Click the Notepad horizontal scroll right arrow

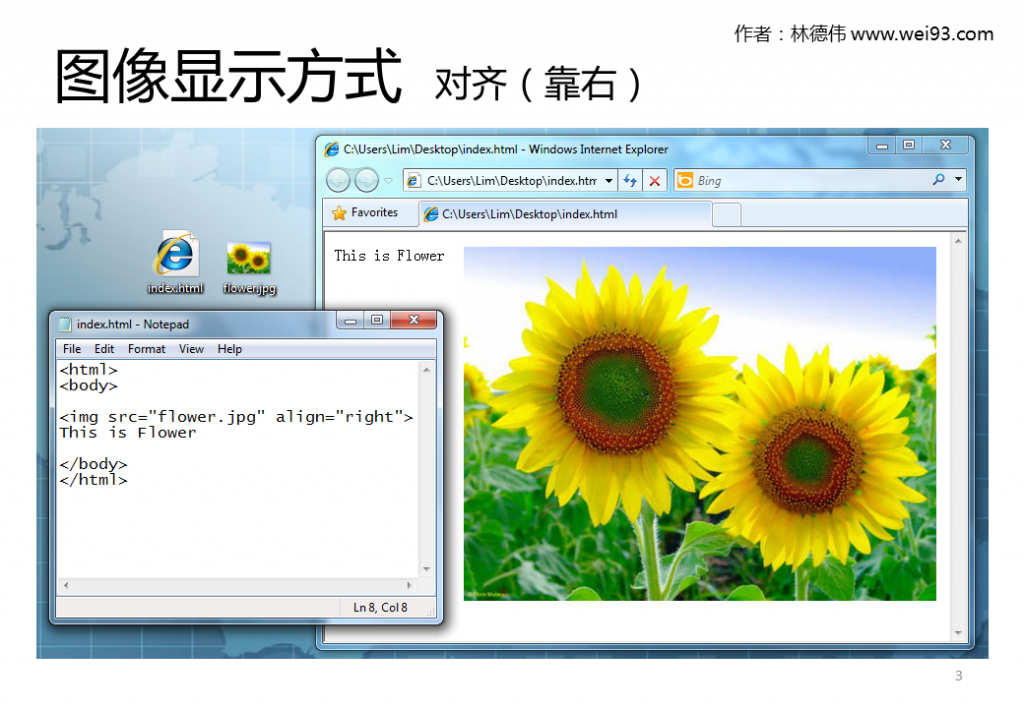[x=409, y=585]
